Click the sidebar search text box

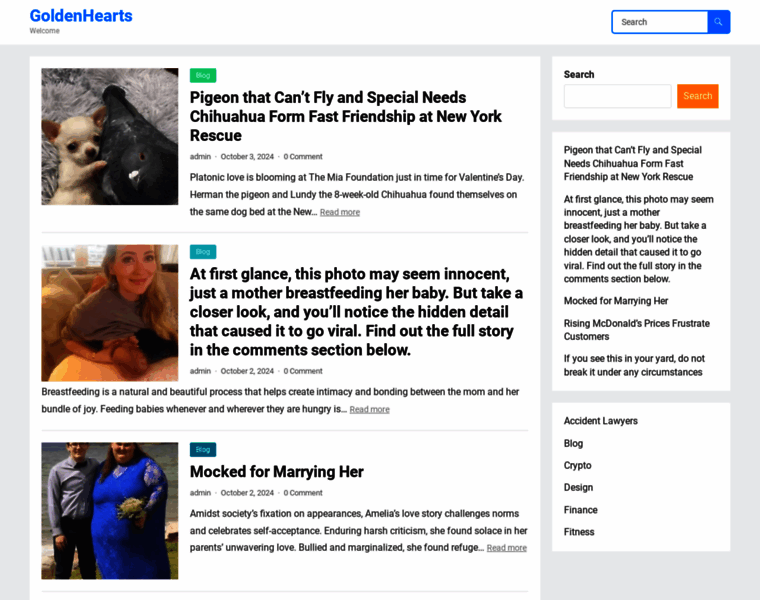tap(618, 96)
